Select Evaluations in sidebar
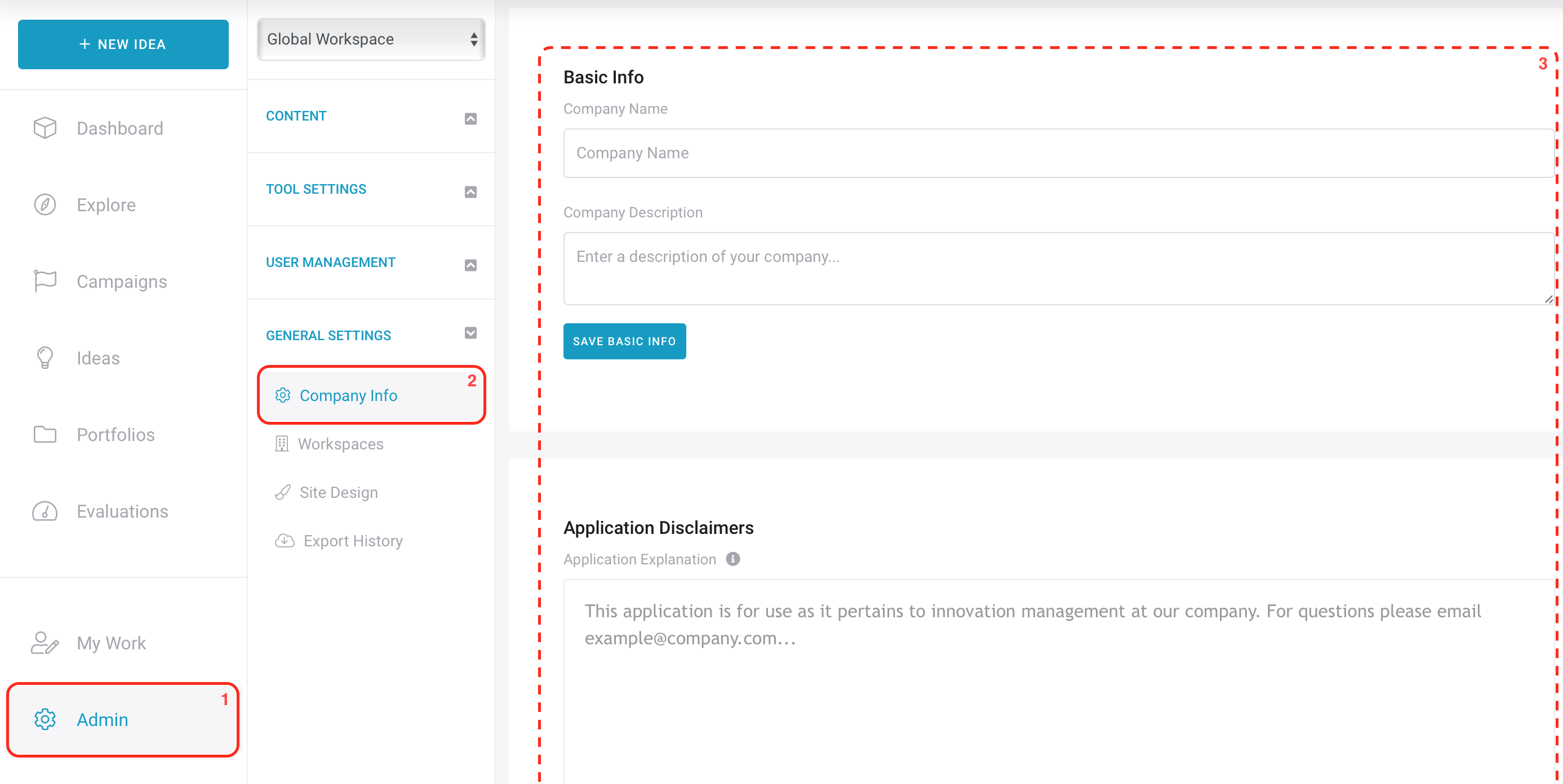This screenshot has width=1563, height=784. pyautogui.click(x=123, y=511)
